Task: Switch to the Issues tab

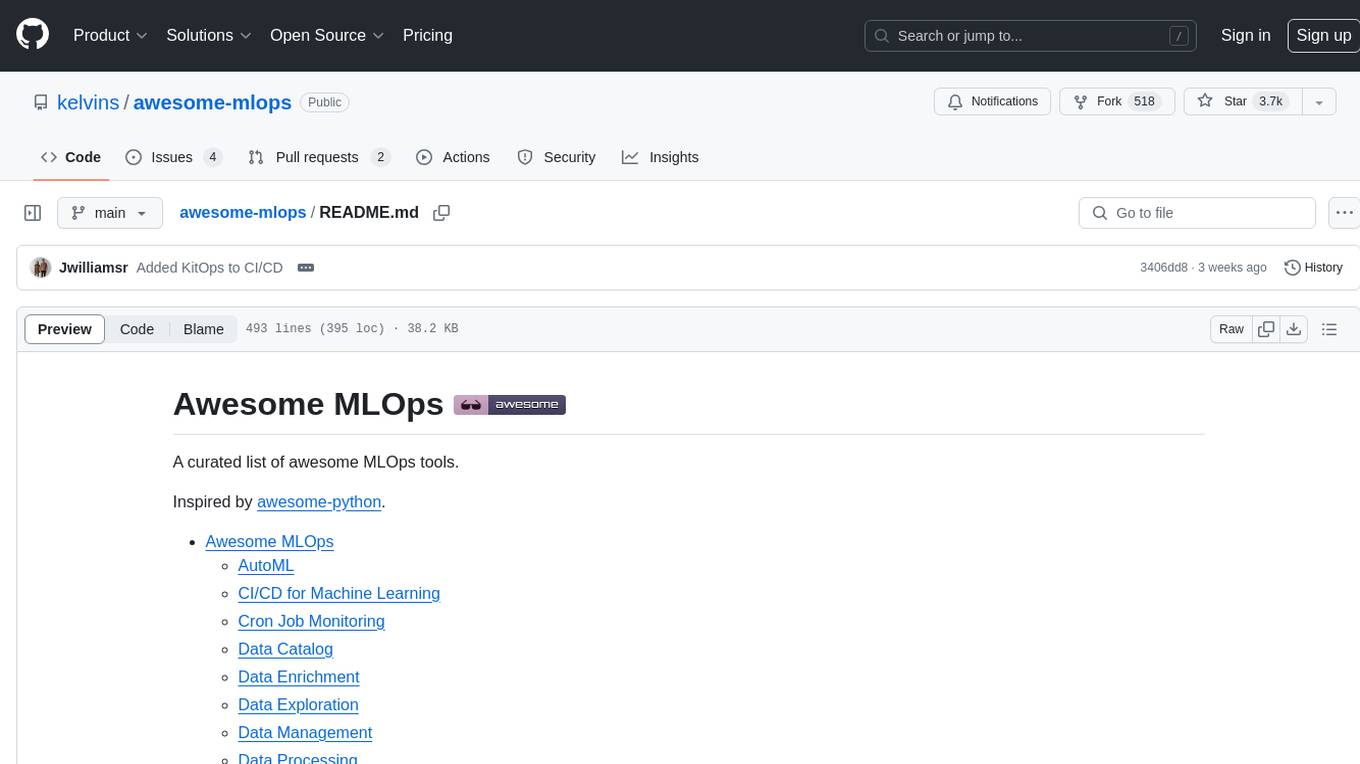Action: point(173,157)
